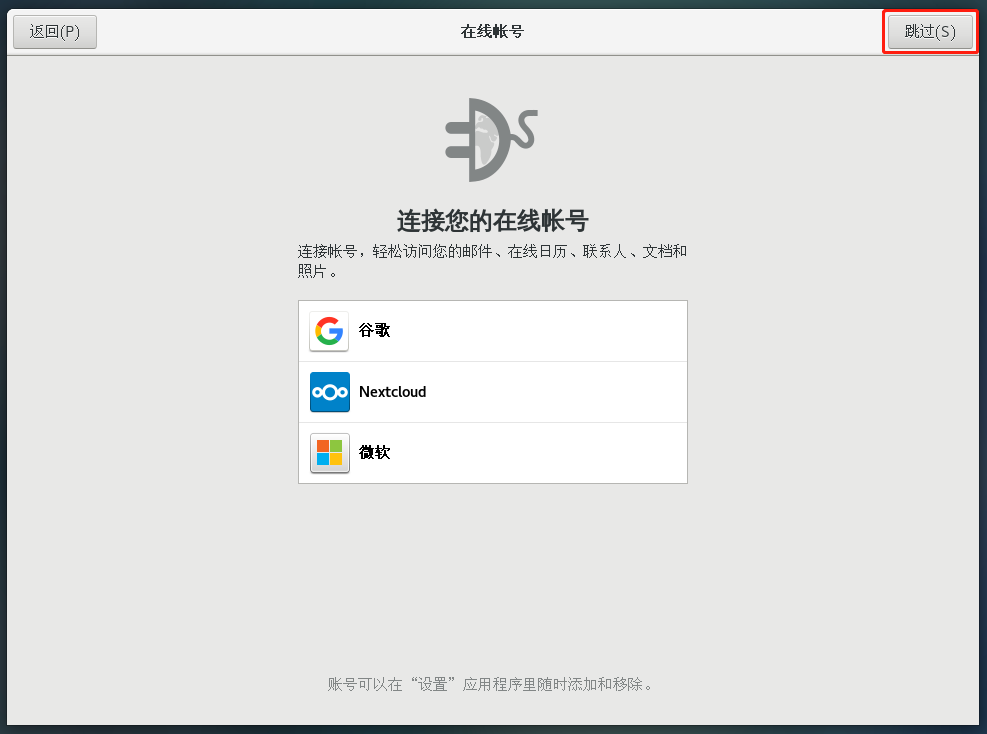Select the 谷歌 account label
The height and width of the screenshot is (734, 987).
click(374, 331)
